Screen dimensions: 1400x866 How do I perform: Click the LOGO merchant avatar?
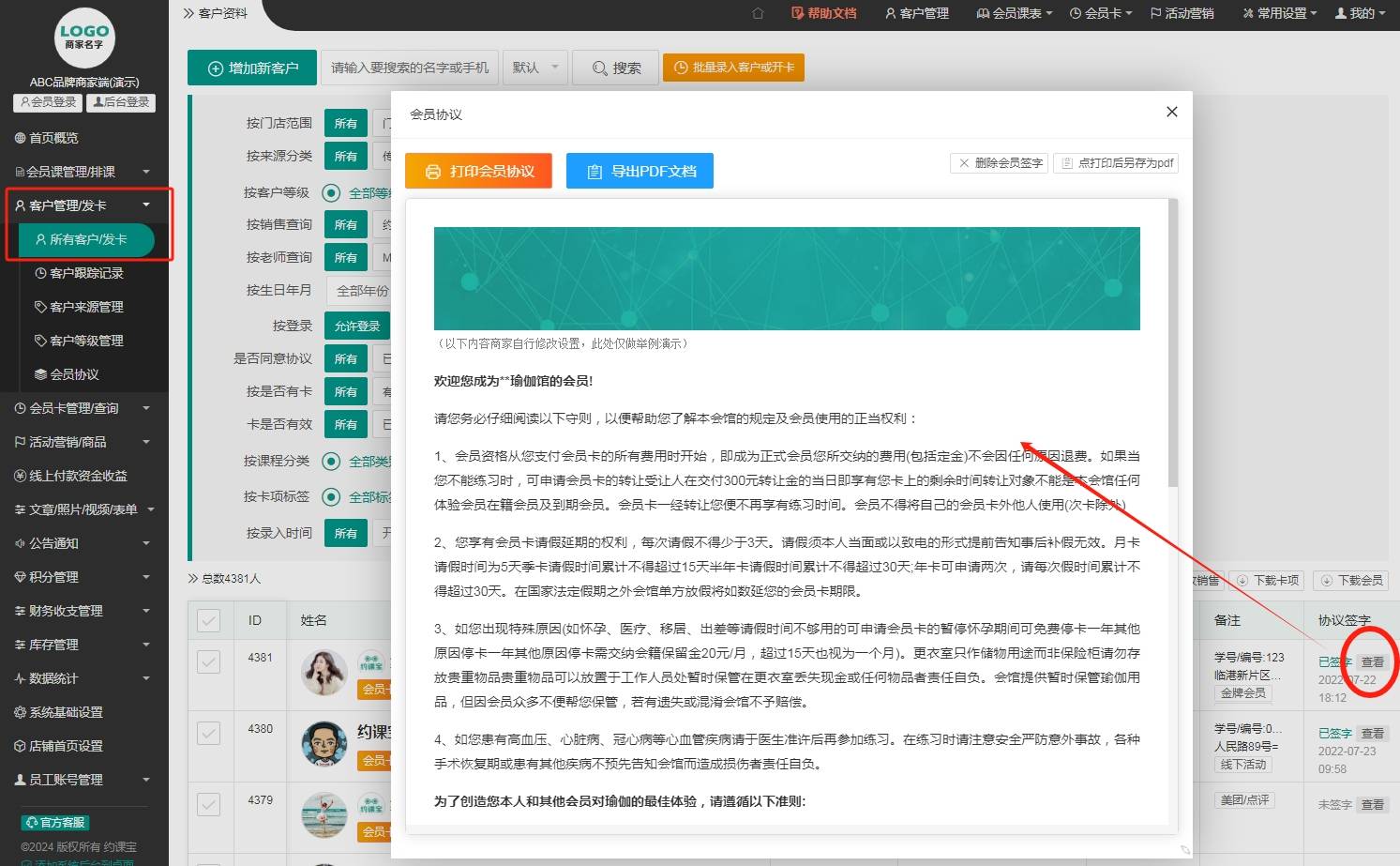tap(84, 38)
